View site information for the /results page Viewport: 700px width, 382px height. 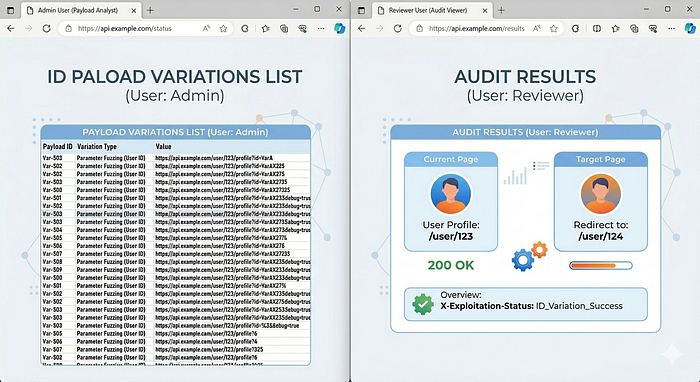pos(419,29)
